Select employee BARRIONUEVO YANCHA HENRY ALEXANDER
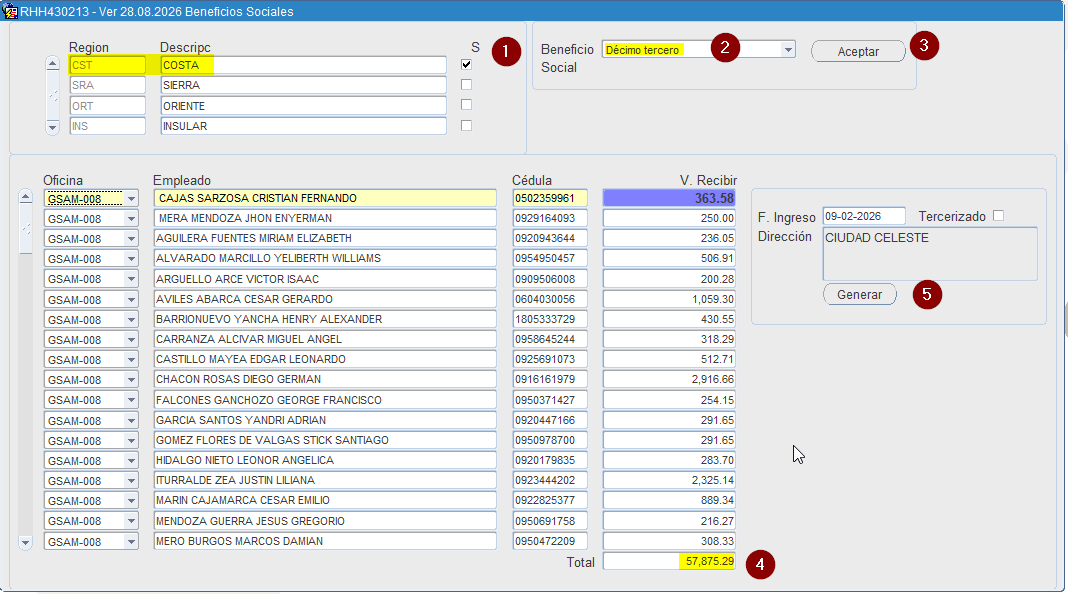This screenshot has height=594, width=1068. [325, 319]
